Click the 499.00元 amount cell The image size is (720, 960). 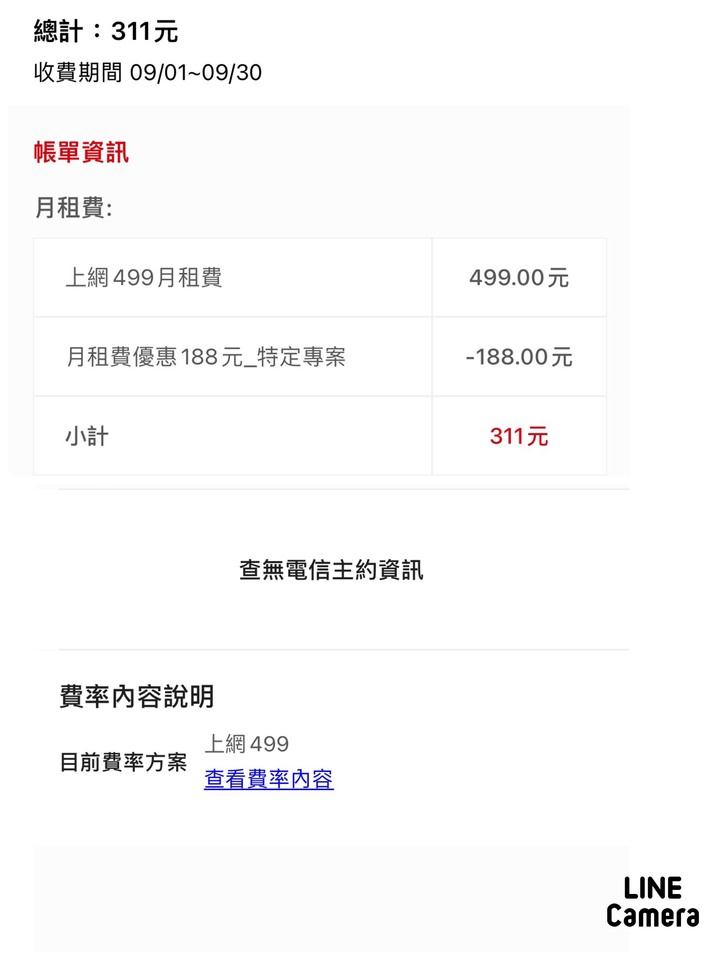point(519,277)
